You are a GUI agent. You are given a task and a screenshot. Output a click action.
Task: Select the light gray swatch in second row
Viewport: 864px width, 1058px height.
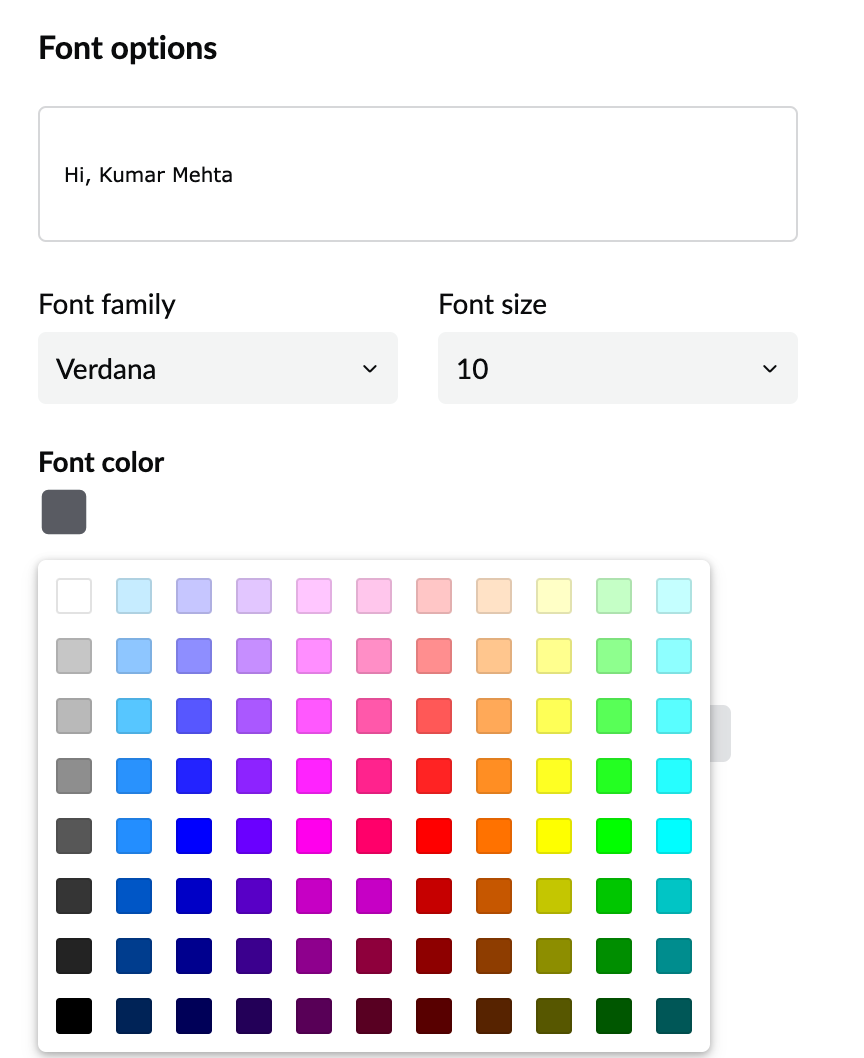click(x=74, y=656)
